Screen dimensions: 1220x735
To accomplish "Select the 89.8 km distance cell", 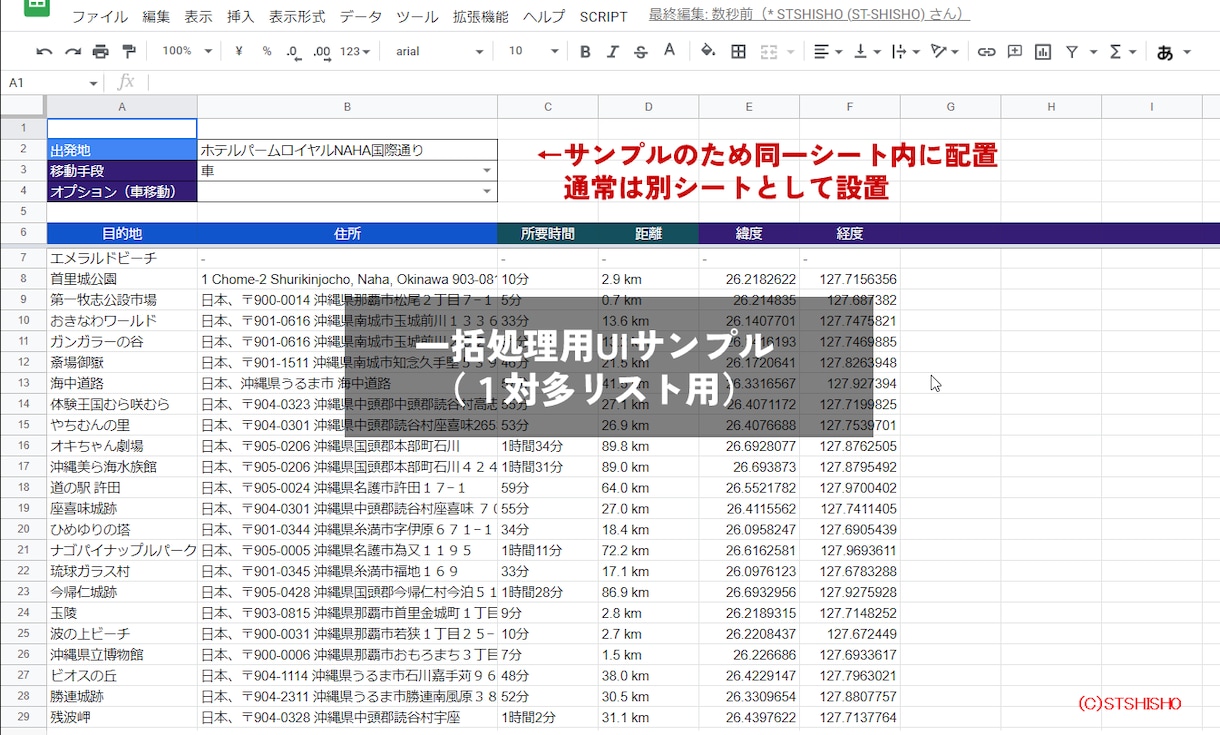I will [648, 446].
